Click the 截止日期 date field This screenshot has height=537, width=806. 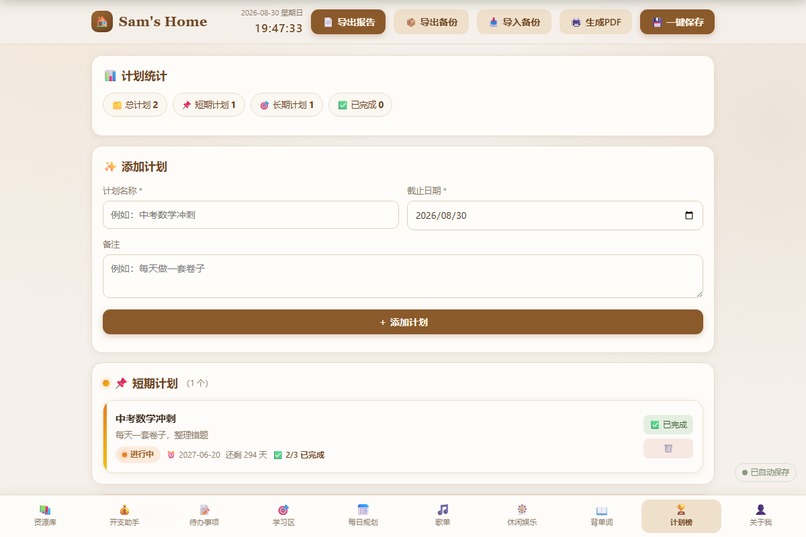[x=555, y=215]
